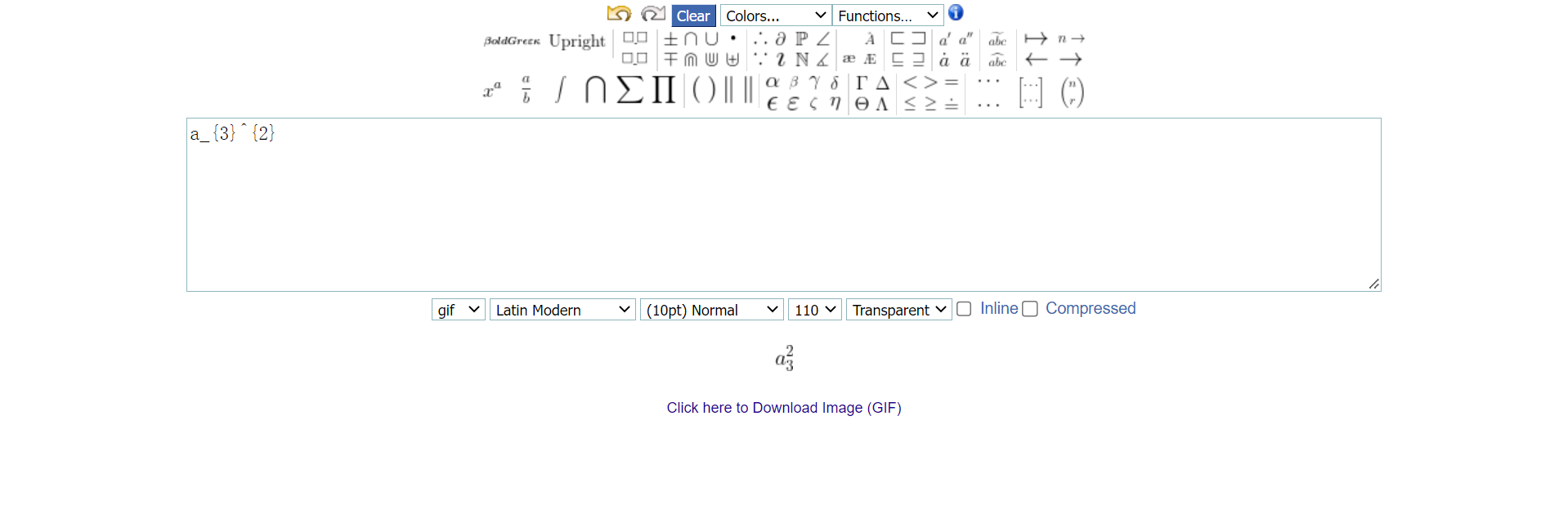Insert the Greek gamma lowercase letter
This screenshot has width=1568, height=510.
tap(814, 82)
